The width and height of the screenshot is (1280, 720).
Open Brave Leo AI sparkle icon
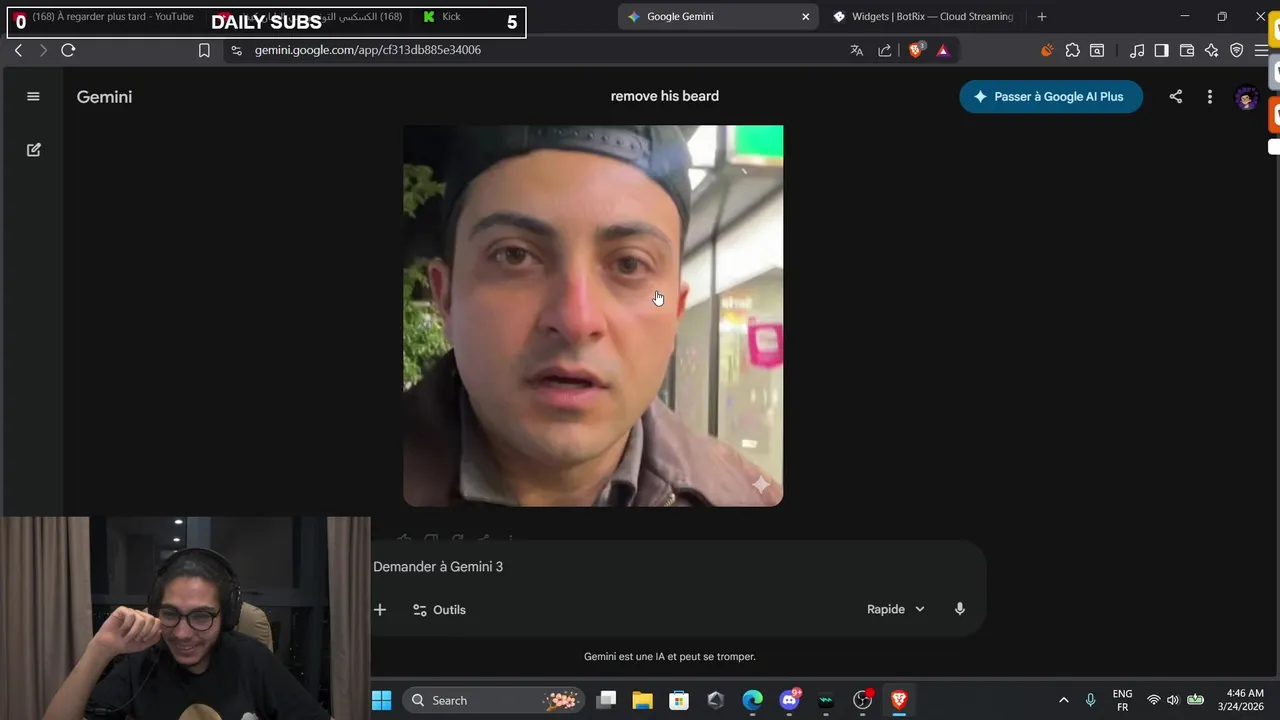pos(1212,50)
